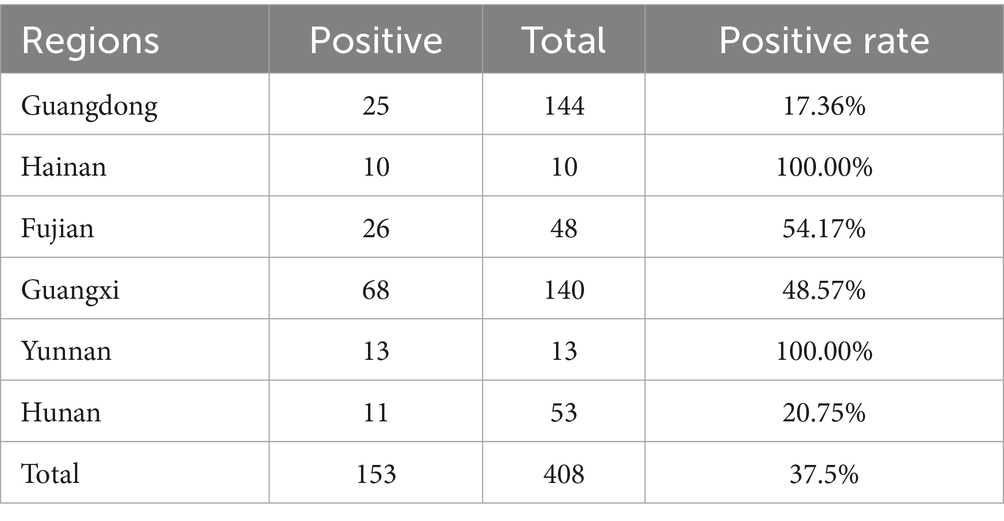Click the Guangxi total value 140
Viewport: 1004px width, 521px height.
click(563, 290)
